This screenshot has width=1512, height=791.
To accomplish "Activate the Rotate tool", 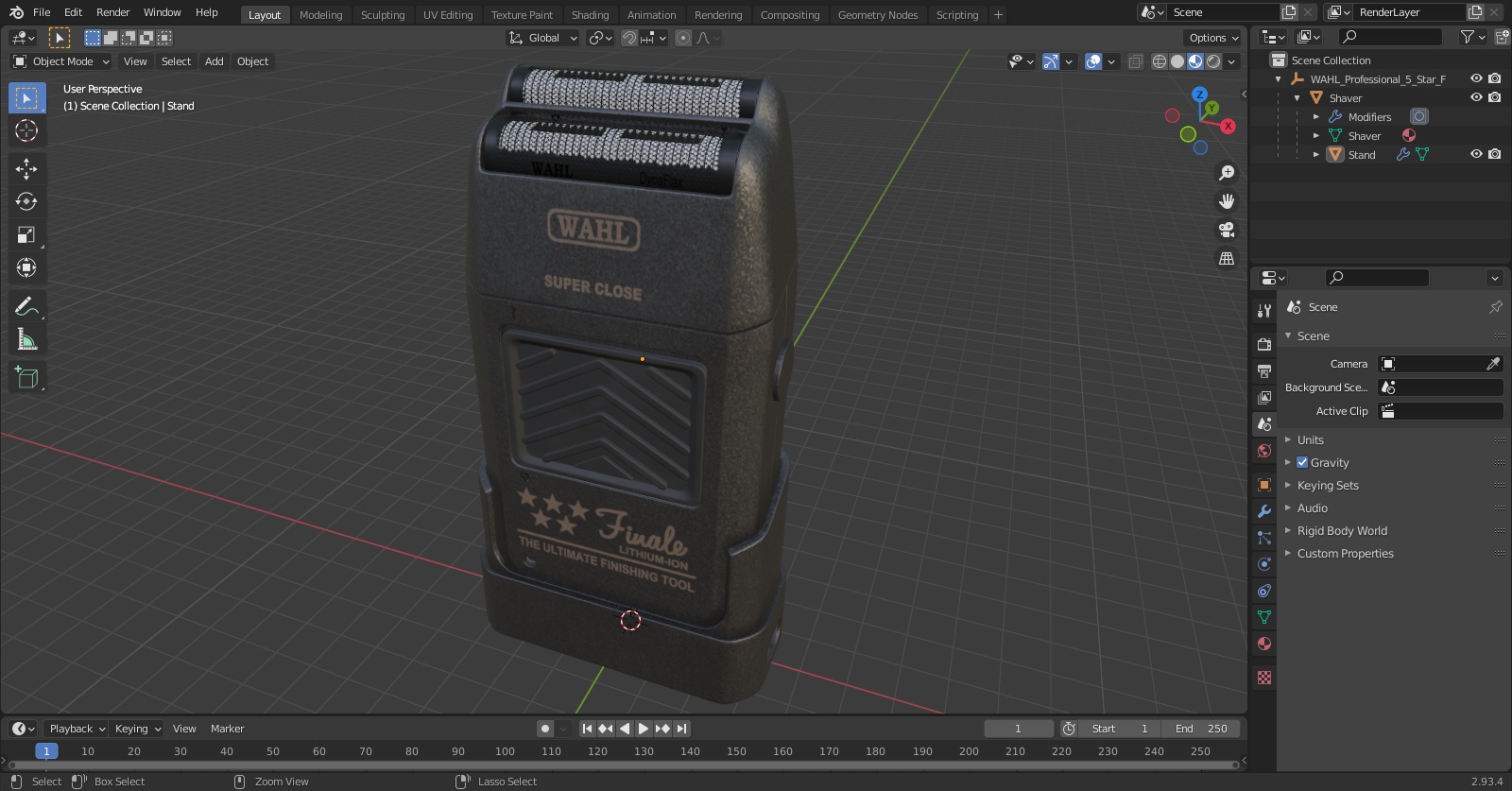I will pyautogui.click(x=26, y=201).
